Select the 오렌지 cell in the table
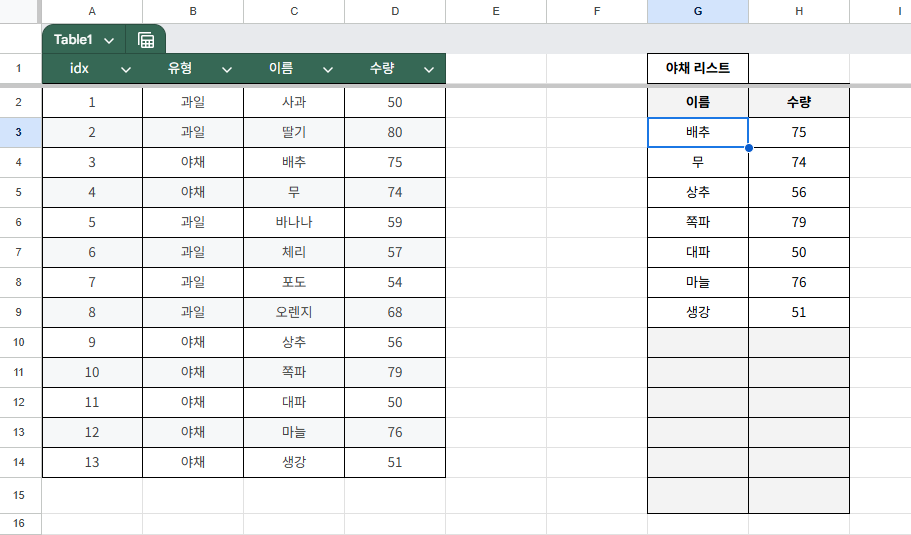This screenshot has height=535, width=911. click(294, 313)
